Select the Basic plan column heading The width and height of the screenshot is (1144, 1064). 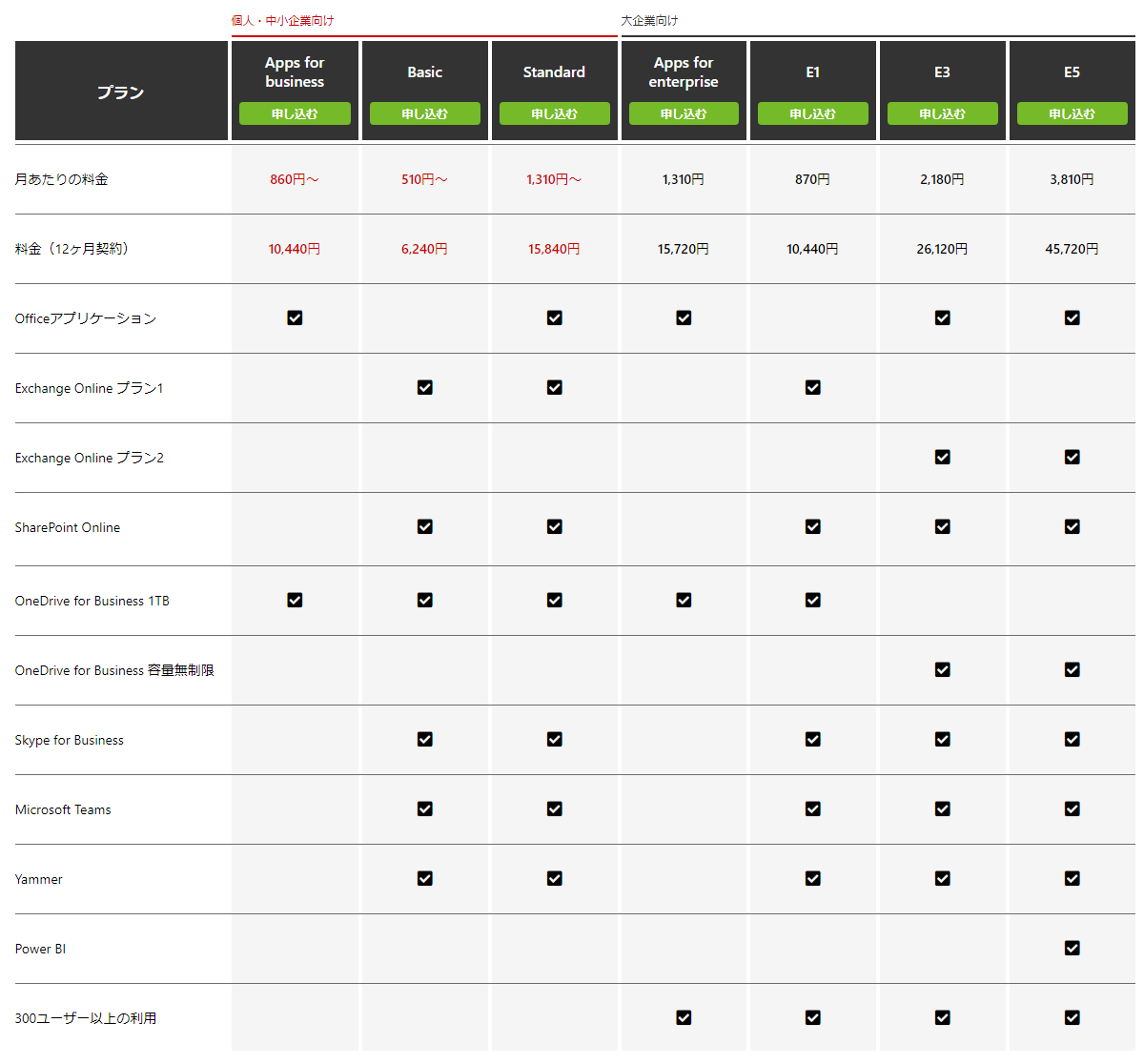(424, 72)
